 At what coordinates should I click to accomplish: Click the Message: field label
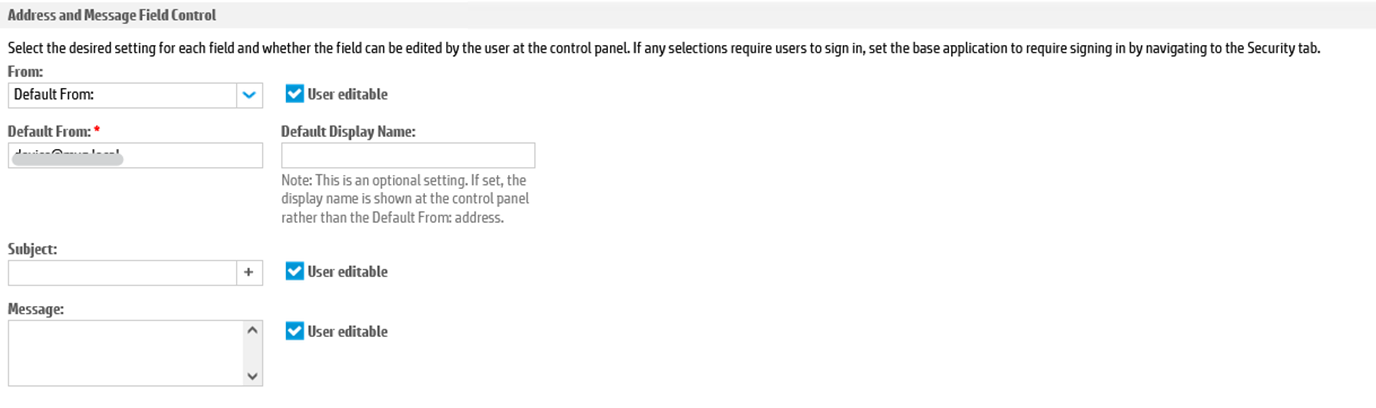(36, 309)
